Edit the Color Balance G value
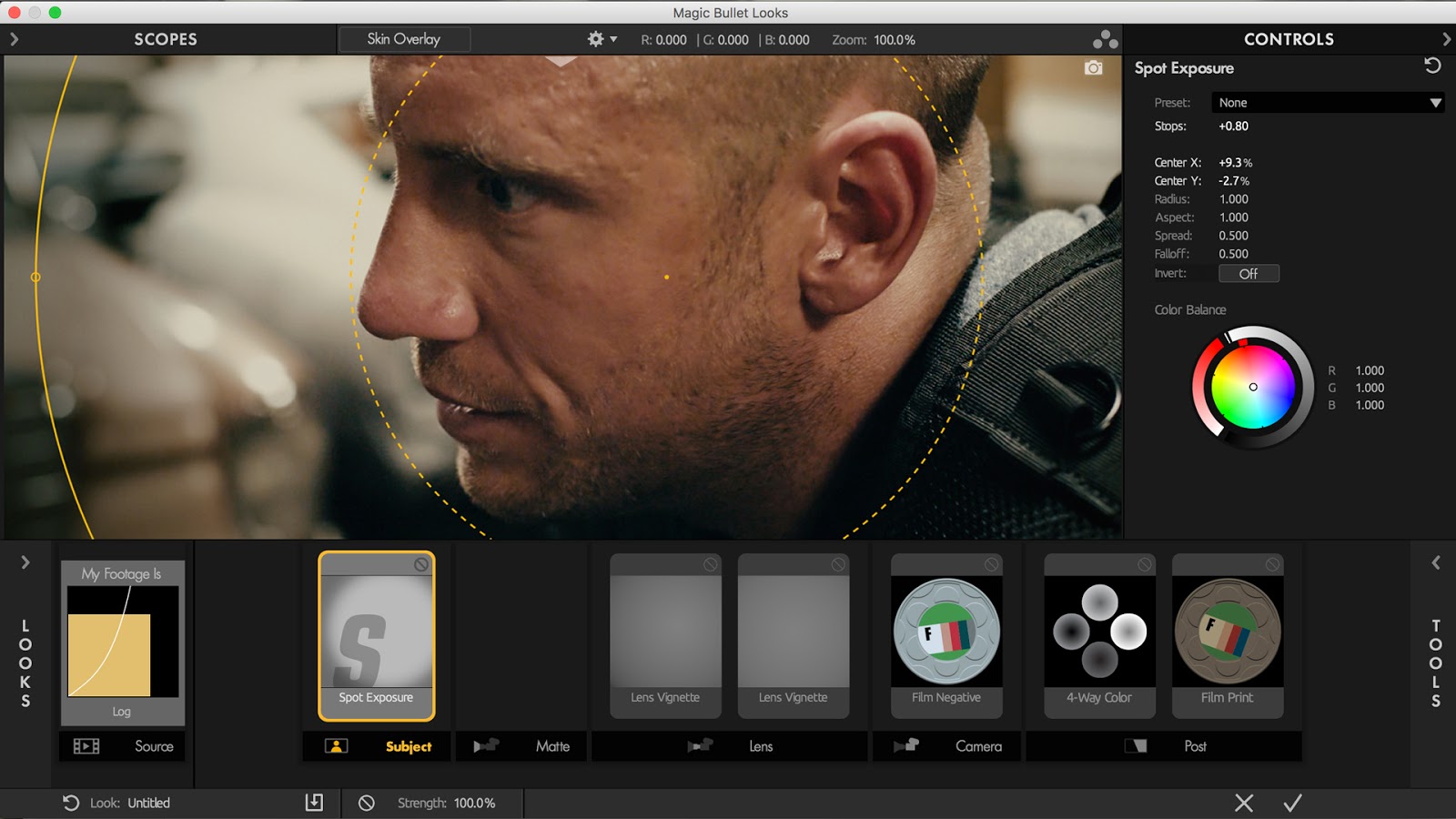 (x=1370, y=388)
